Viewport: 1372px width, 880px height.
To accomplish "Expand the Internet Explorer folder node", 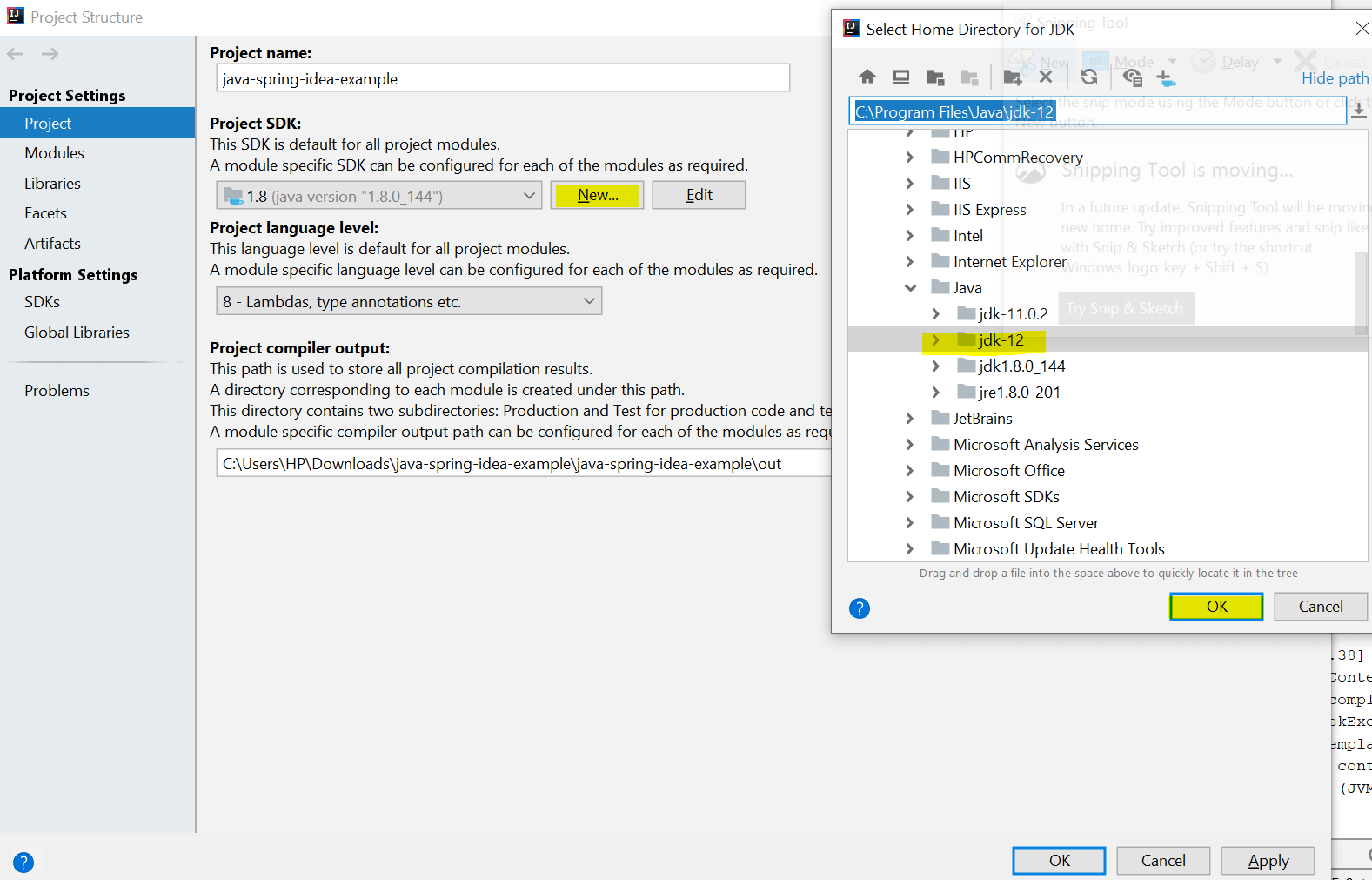I will [910, 261].
